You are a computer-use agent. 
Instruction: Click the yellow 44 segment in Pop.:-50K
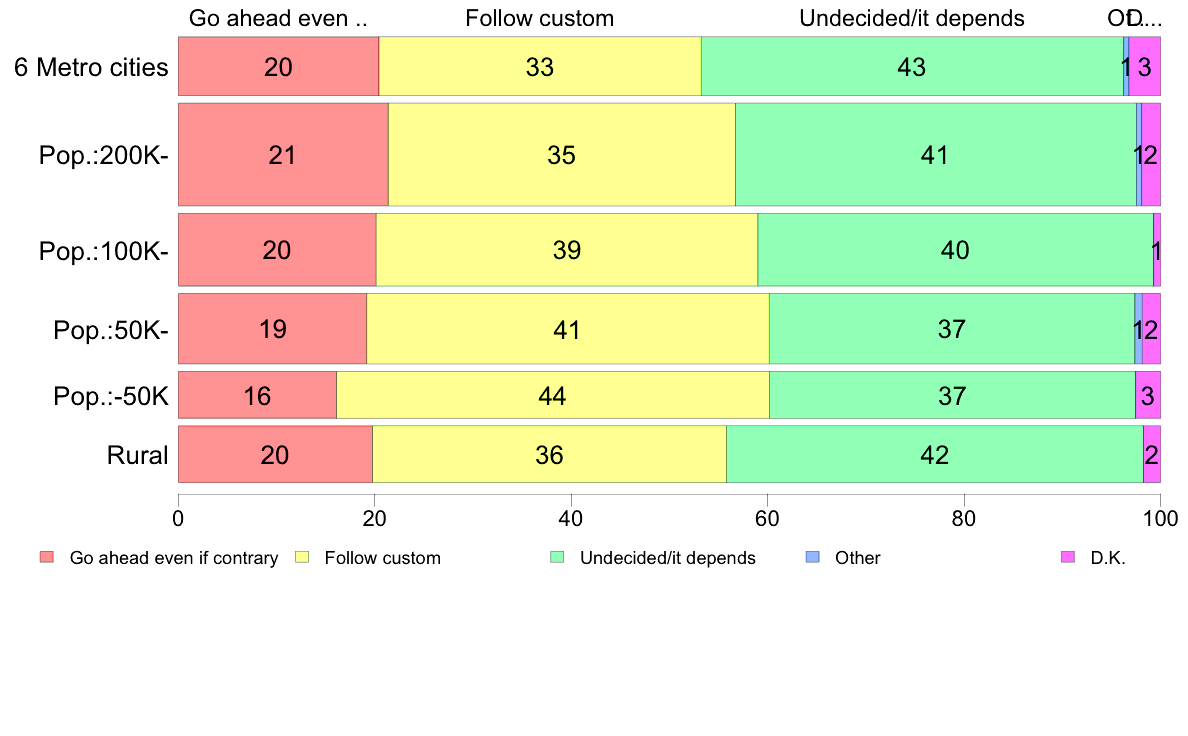coord(552,396)
